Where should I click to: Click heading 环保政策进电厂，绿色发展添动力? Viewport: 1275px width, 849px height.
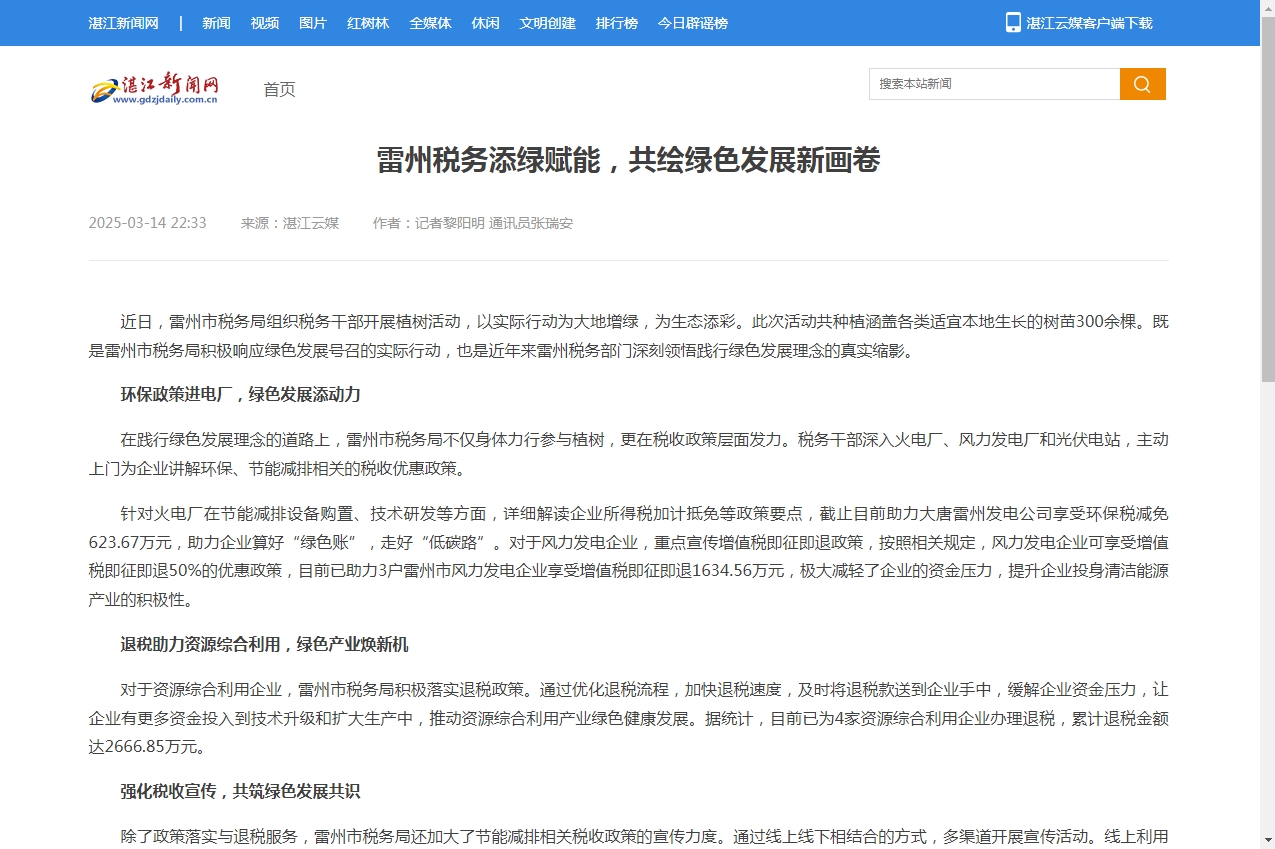tap(241, 394)
